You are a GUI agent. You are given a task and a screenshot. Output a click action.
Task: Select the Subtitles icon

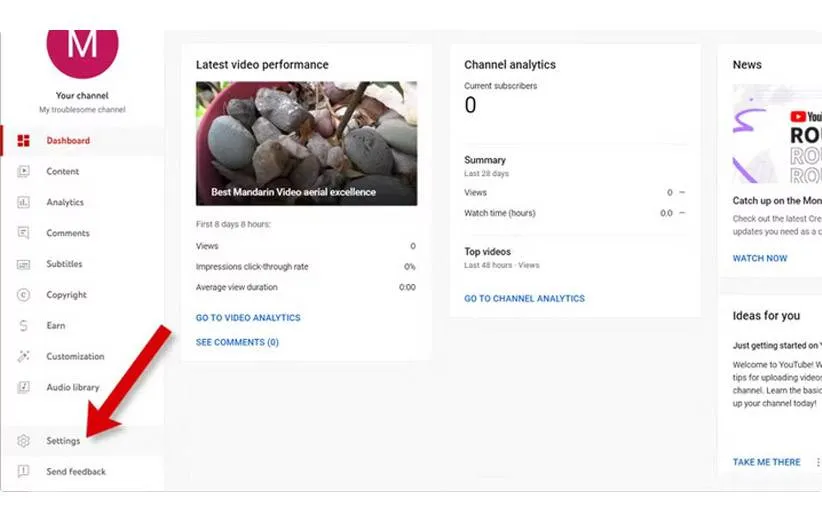[23, 265]
